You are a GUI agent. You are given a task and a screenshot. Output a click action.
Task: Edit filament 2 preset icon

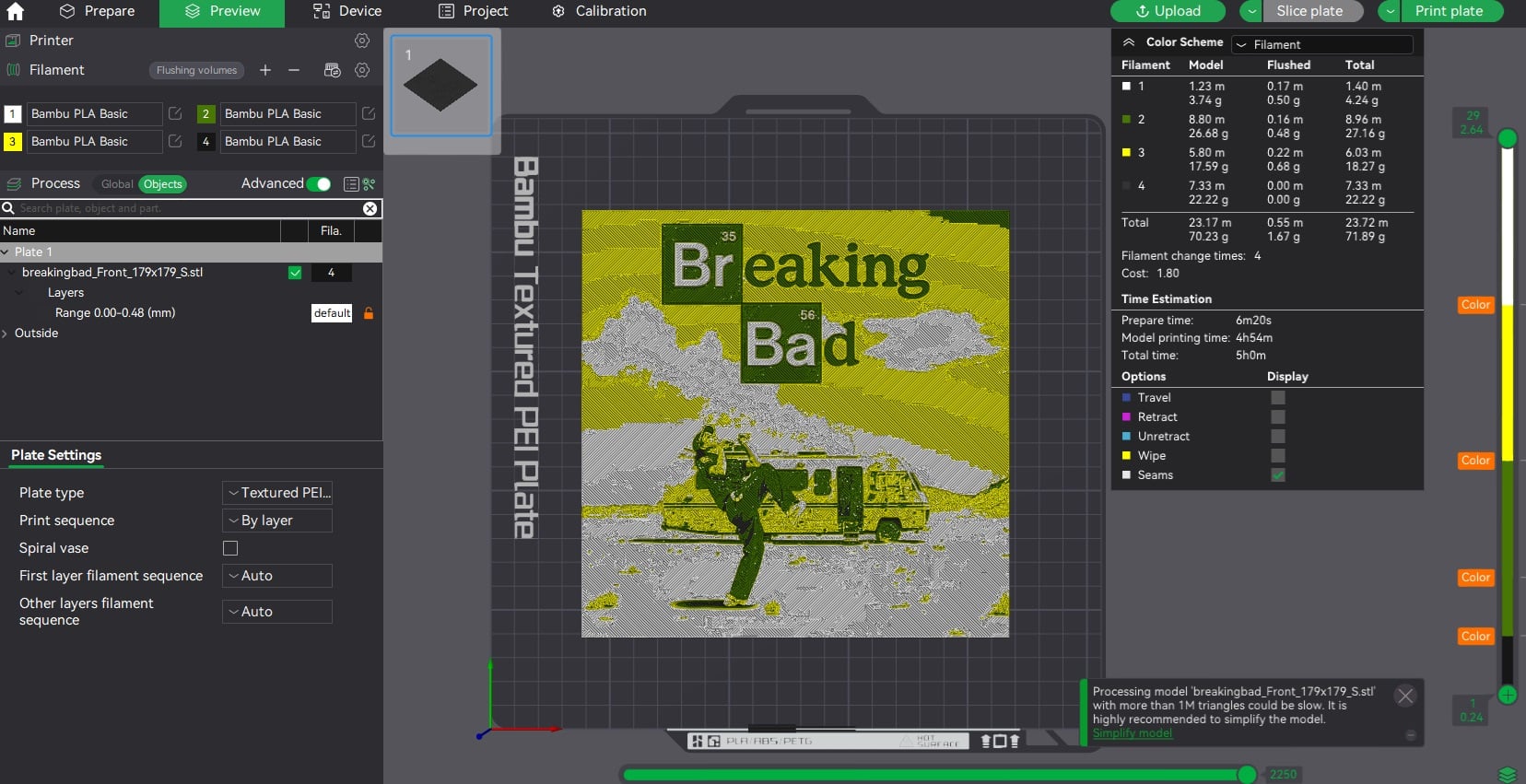(369, 113)
